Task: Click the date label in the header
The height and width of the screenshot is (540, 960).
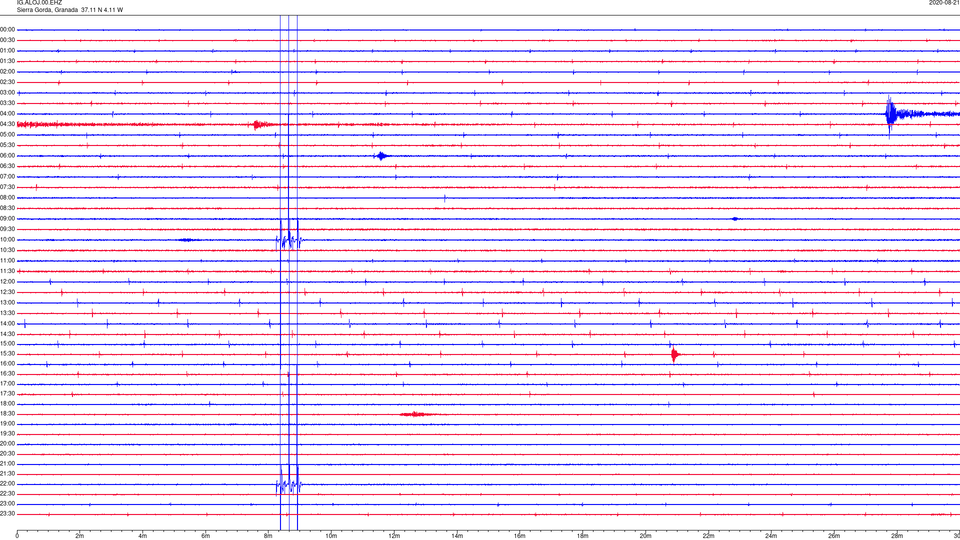Action: [x=944, y=2]
